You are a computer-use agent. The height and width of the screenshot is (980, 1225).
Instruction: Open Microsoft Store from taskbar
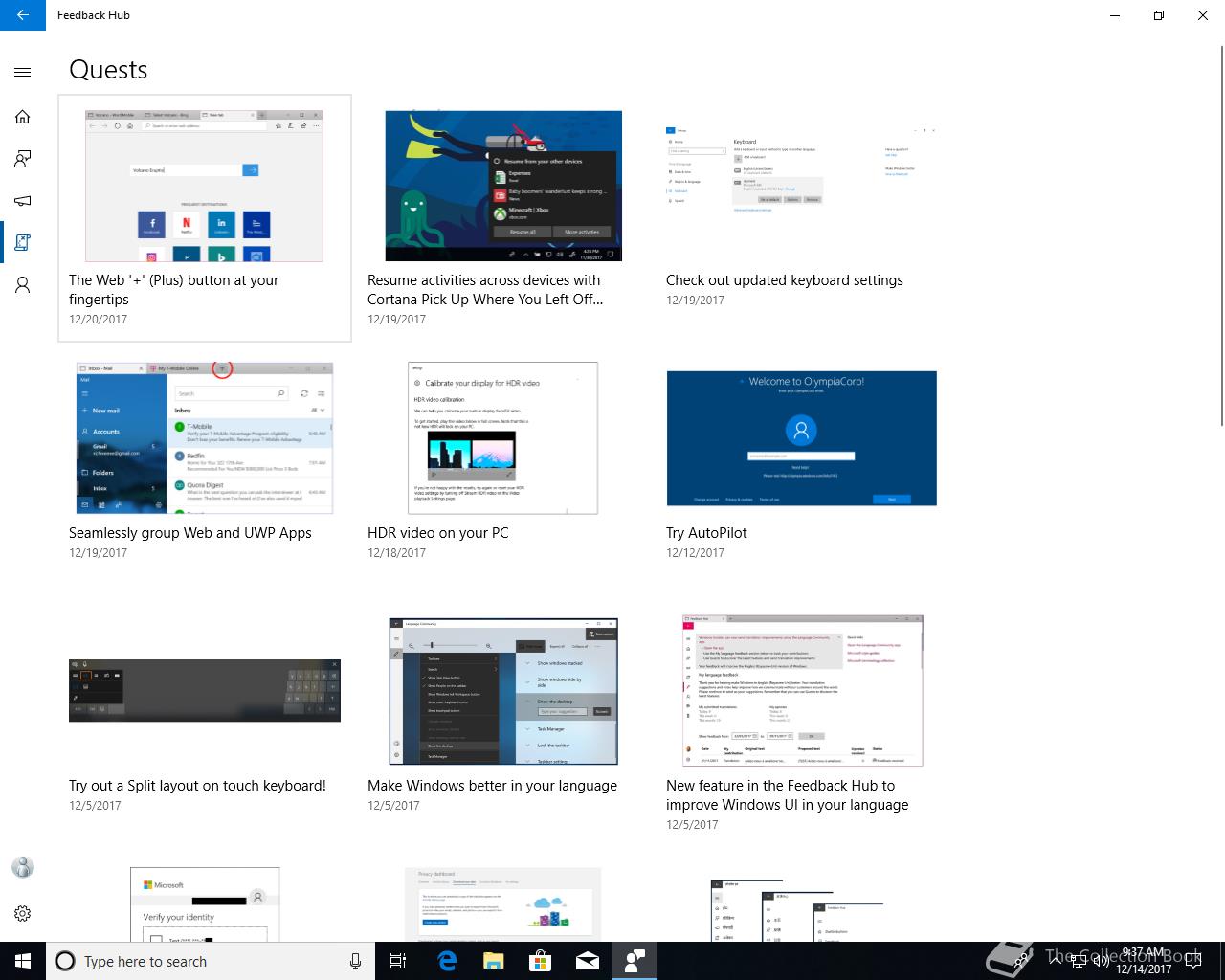(x=541, y=961)
